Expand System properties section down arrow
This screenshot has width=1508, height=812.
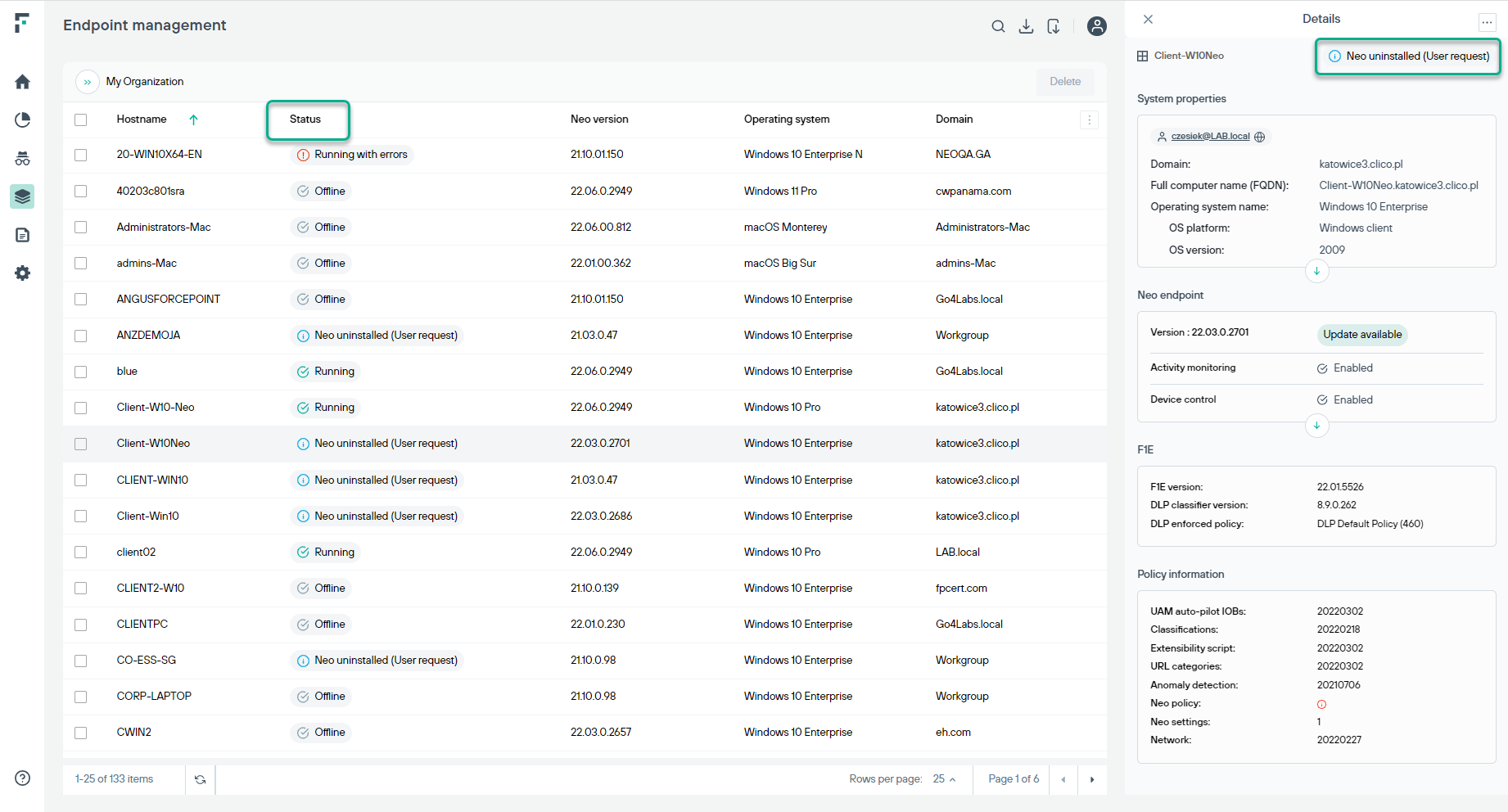pyautogui.click(x=1316, y=271)
